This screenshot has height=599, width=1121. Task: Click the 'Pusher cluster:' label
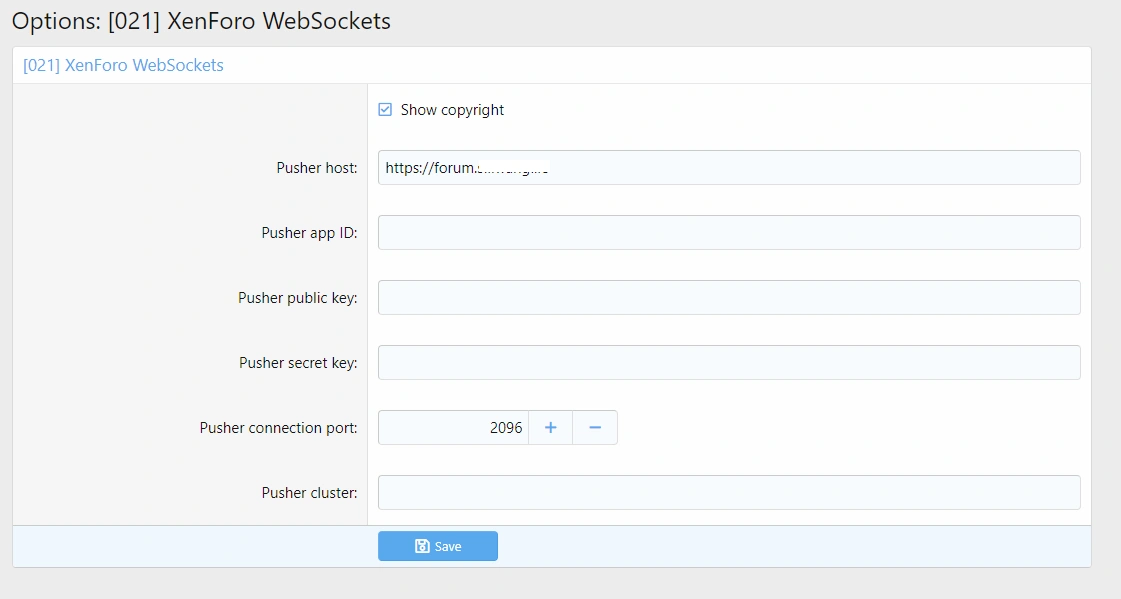coord(309,493)
